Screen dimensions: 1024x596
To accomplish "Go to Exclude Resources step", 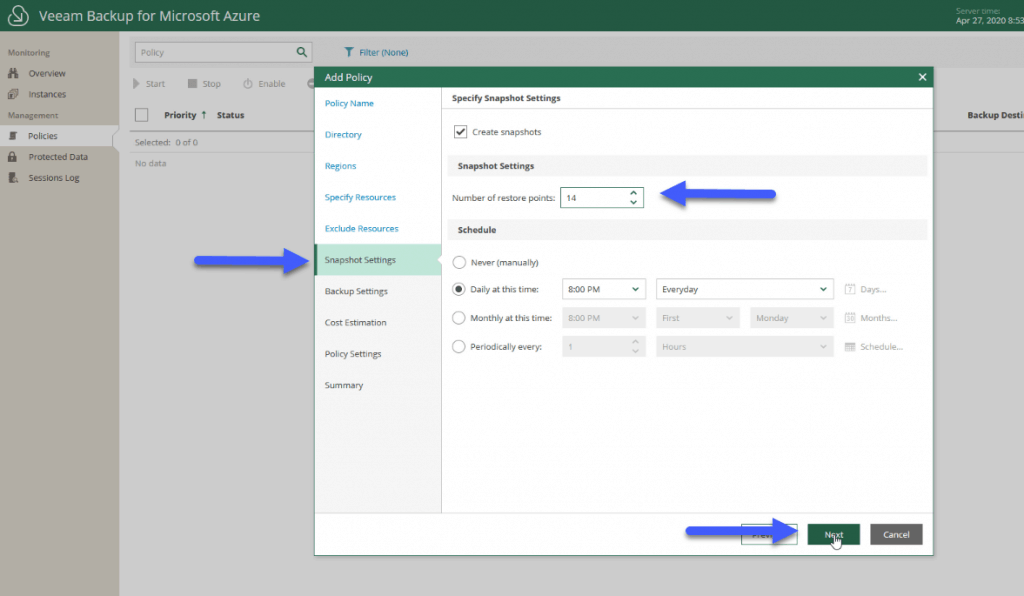I will point(361,228).
